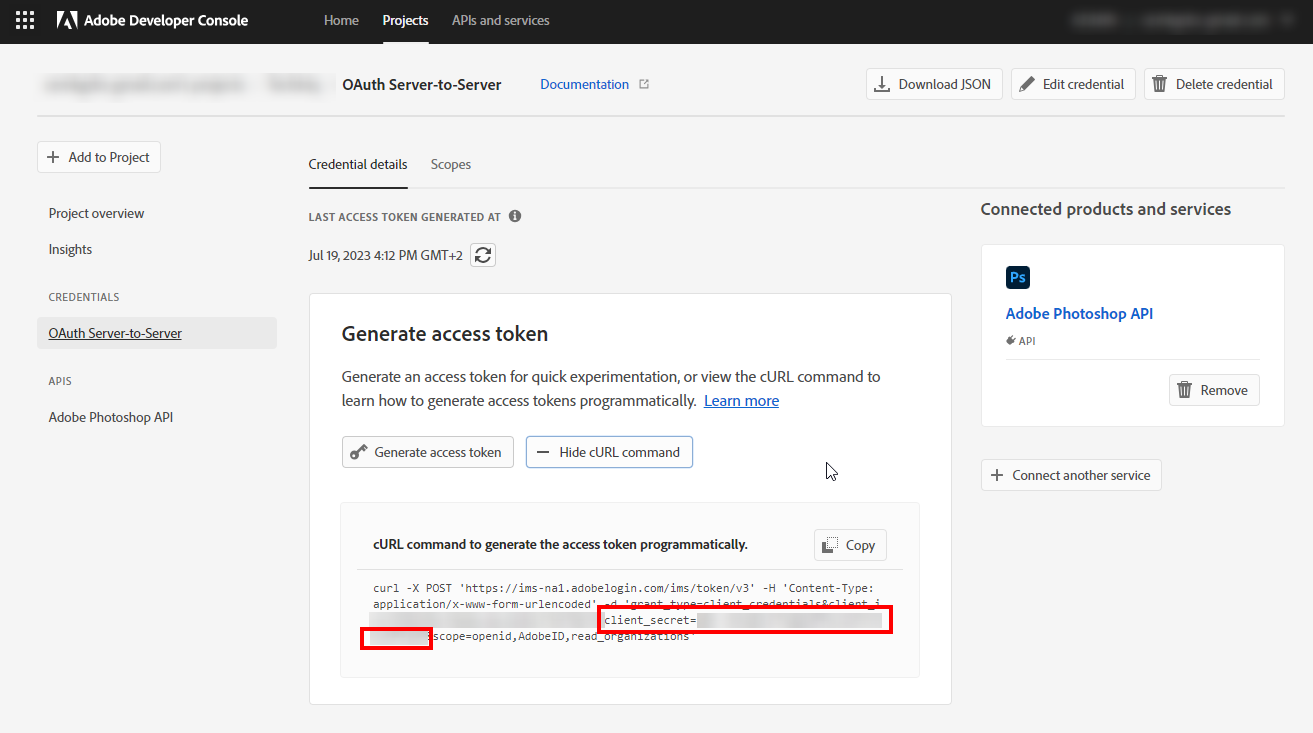1313x733 pixels.
Task: Click the info icon beside token label
Action: [515, 216]
